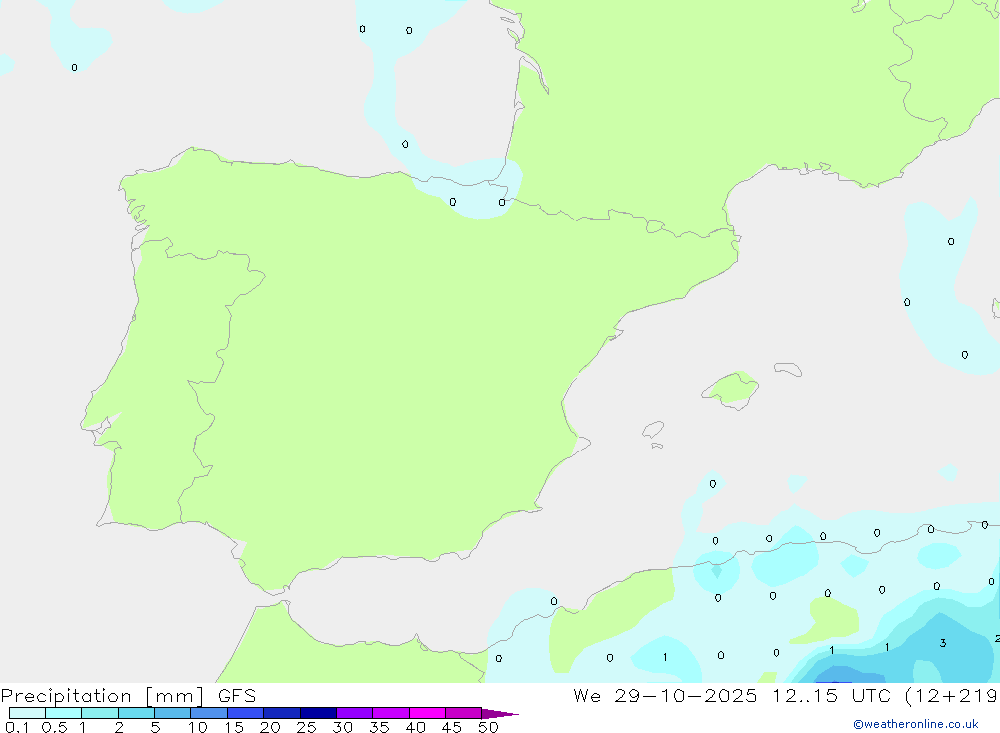Select the legend scale label "25"

pyautogui.click(x=307, y=727)
